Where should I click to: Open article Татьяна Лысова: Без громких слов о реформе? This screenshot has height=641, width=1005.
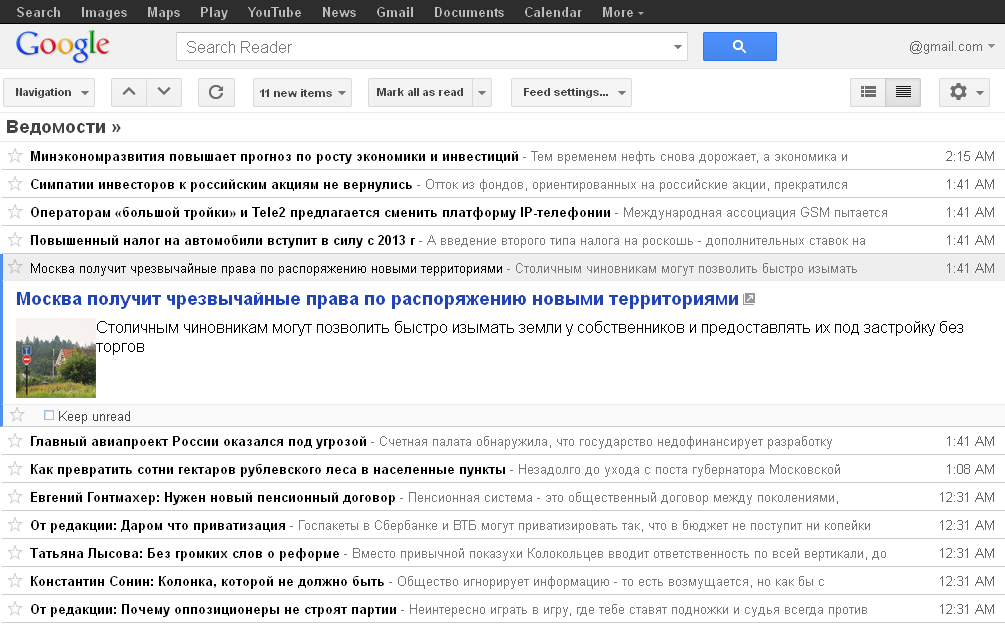[185, 553]
